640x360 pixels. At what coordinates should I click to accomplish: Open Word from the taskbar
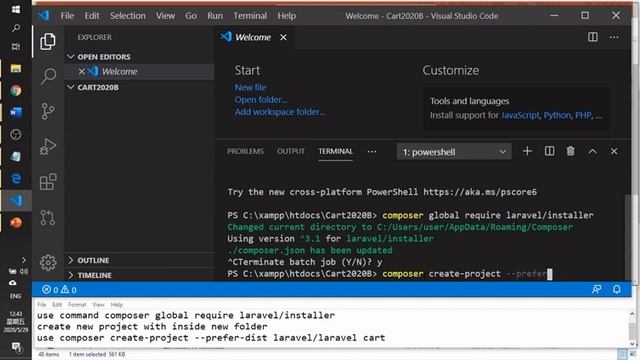click(x=16, y=112)
